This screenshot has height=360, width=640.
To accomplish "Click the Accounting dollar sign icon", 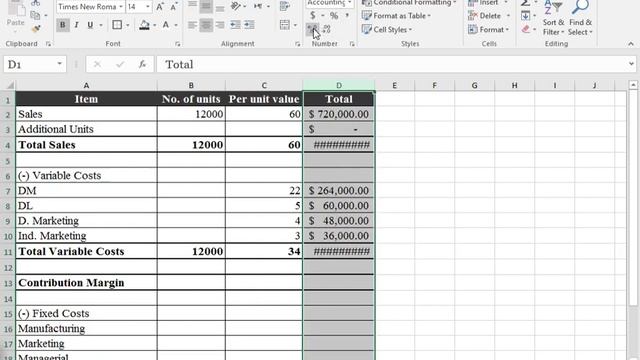I will [313, 16].
